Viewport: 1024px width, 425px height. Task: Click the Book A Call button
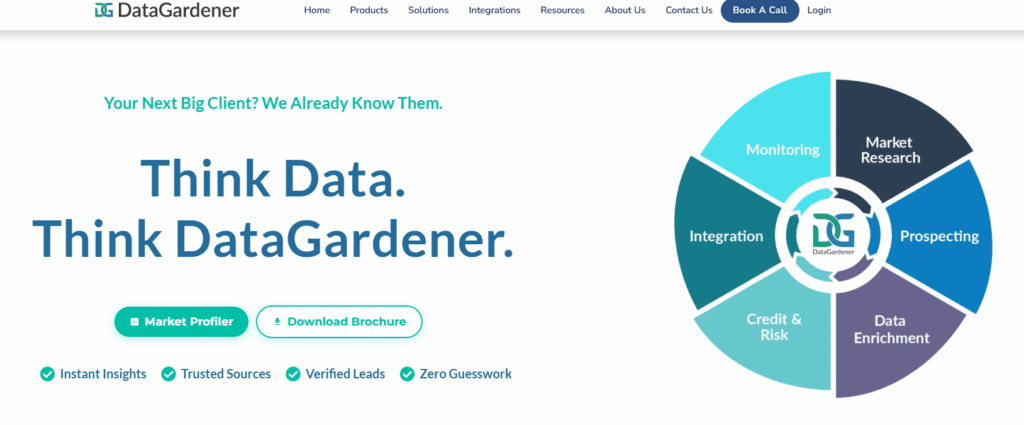[x=760, y=10]
